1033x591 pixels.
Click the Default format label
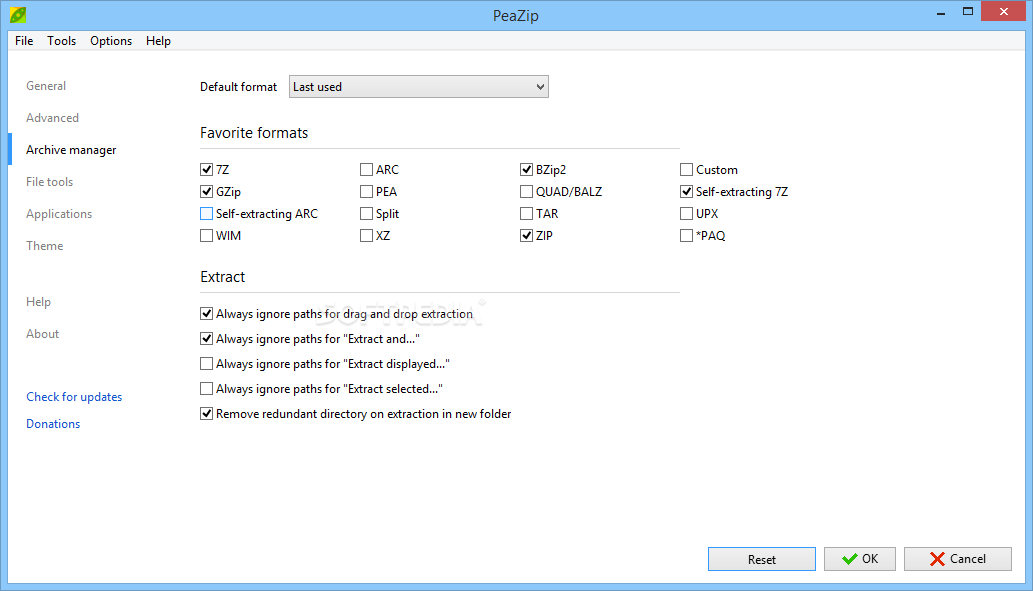click(x=238, y=87)
